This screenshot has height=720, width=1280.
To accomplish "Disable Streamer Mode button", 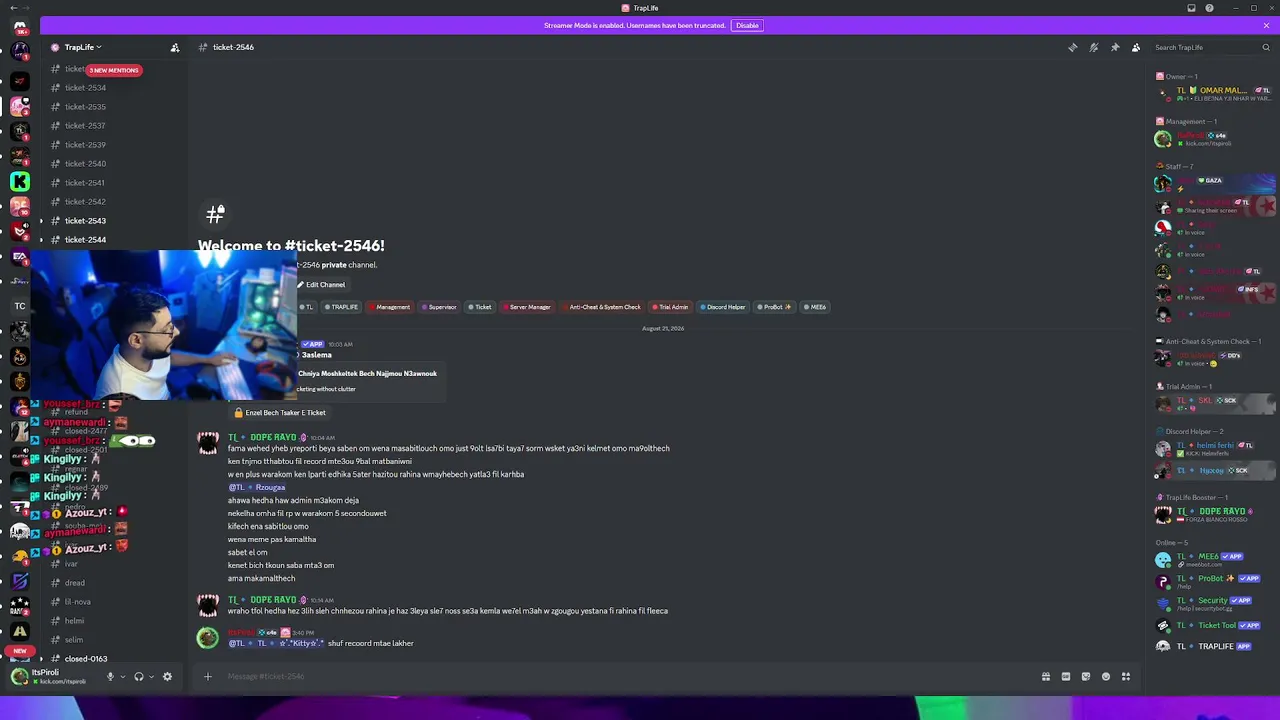I will pyautogui.click(x=747, y=25).
